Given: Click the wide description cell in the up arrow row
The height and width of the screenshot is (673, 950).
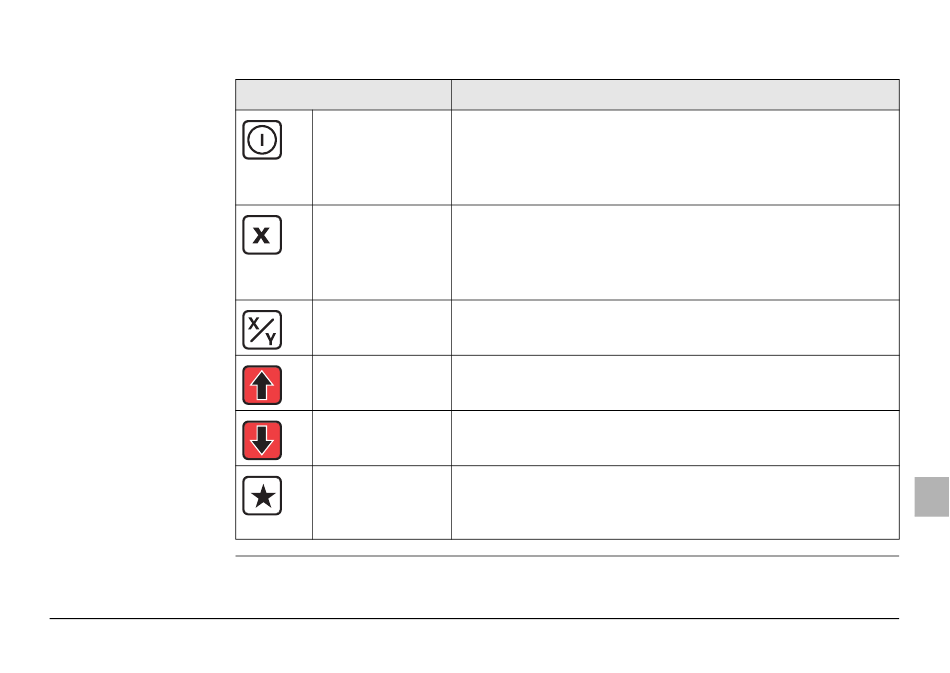Looking at the screenshot, I should pos(675,383).
